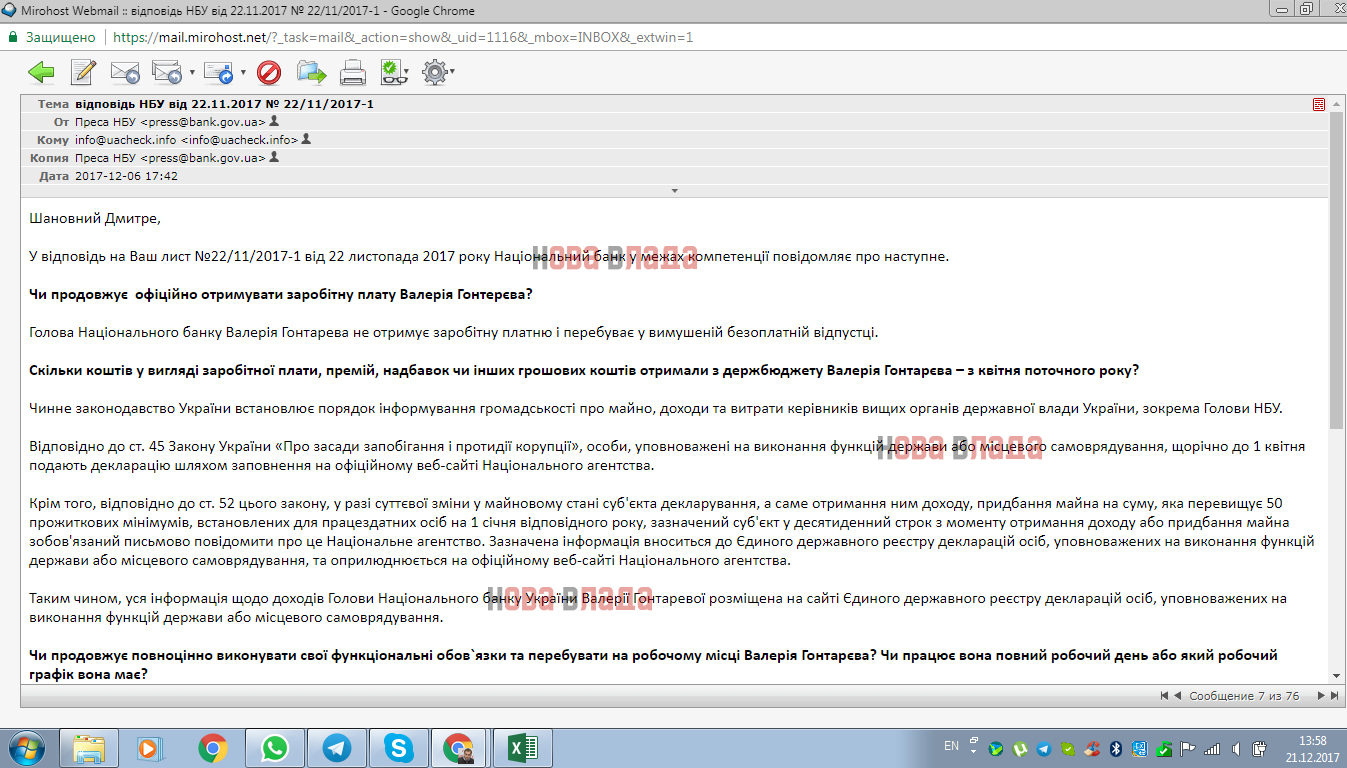Move message to folder via the folder icon

(311, 72)
